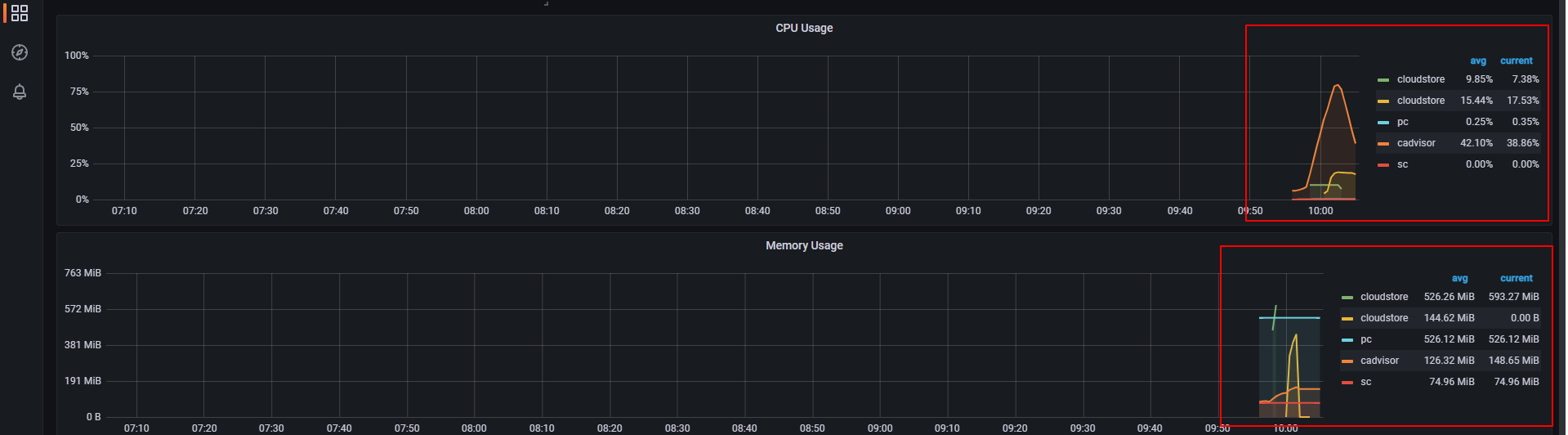Open orange cadvisor color swatch in CPU legend
Image resolution: width=1568 pixels, height=435 pixels.
click(x=1383, y=144)
